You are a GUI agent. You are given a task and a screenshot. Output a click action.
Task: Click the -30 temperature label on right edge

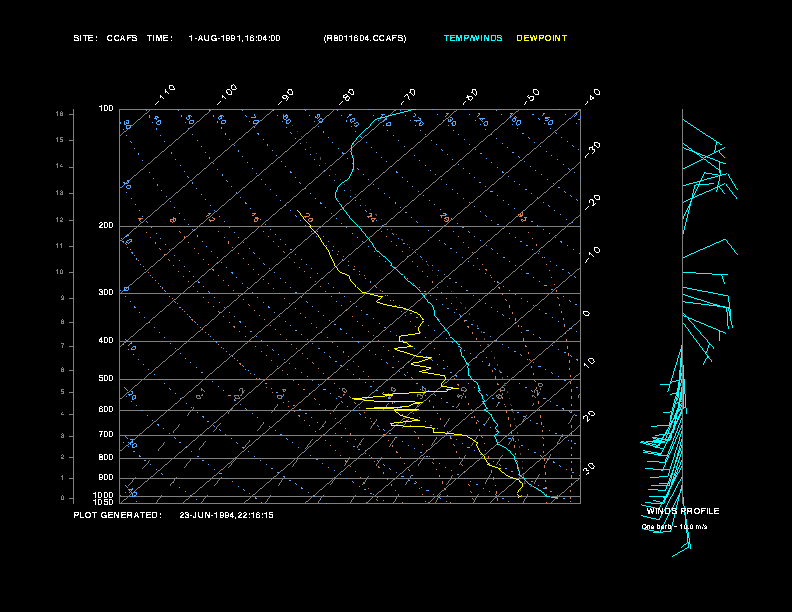(592, 149)
